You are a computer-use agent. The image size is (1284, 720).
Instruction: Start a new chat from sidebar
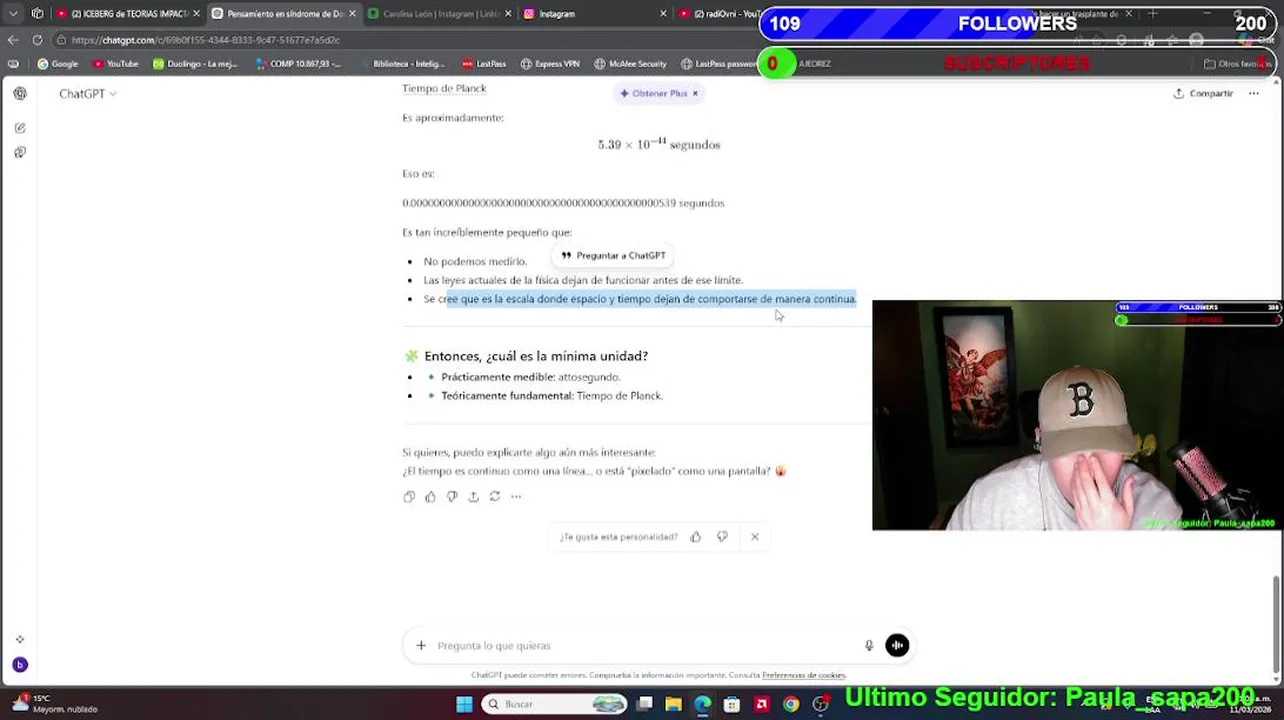(x=20, y=128)
